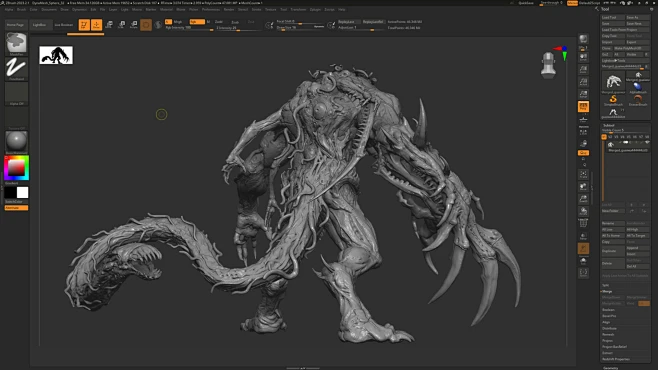Collapse the Merge section
This screenshot has height=370, width=658.
pos(607,291)
